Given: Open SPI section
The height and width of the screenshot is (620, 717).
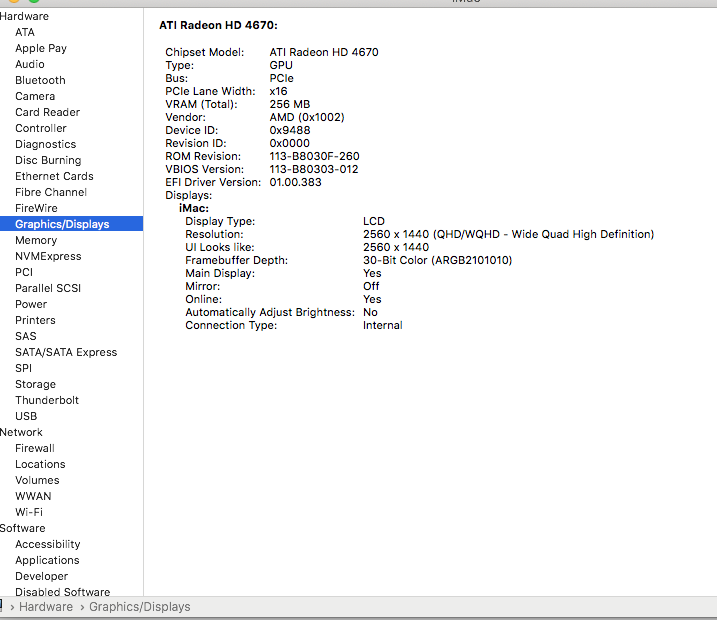Looking at the screenshot, I should [x=23, y=368].
